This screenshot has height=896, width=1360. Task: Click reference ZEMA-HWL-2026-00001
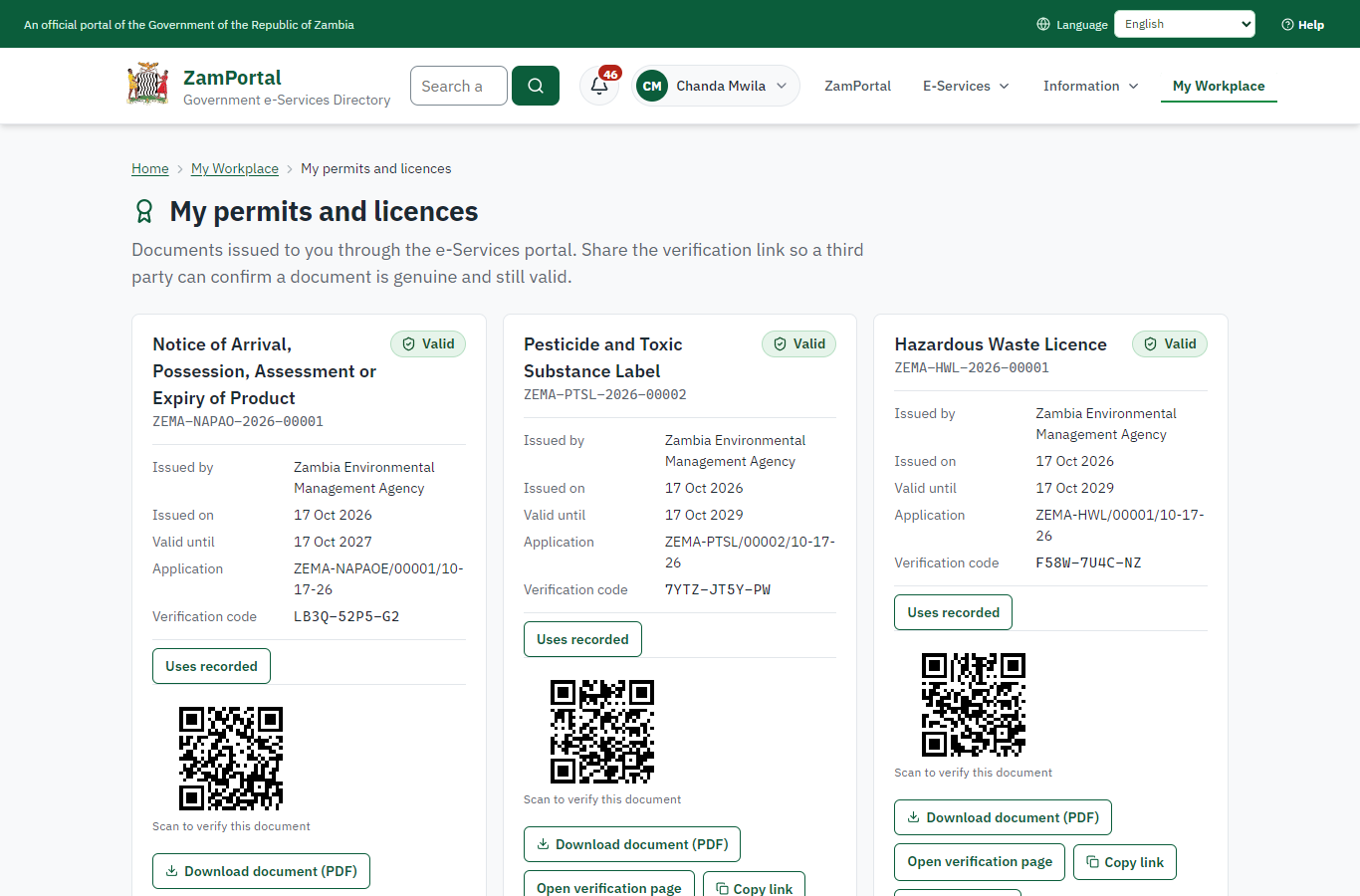(x=972, y=367)
